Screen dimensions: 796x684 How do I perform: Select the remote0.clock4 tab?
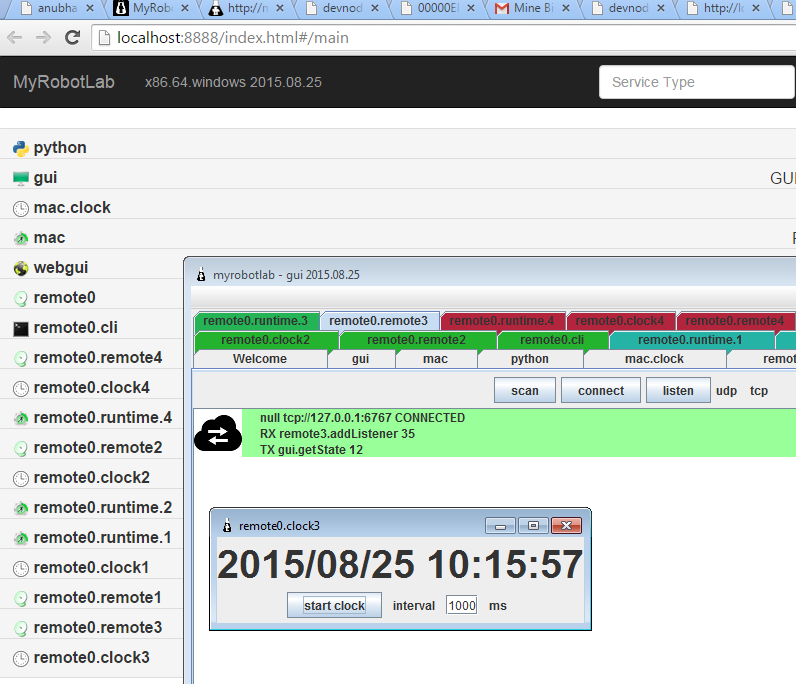[620, 321]
